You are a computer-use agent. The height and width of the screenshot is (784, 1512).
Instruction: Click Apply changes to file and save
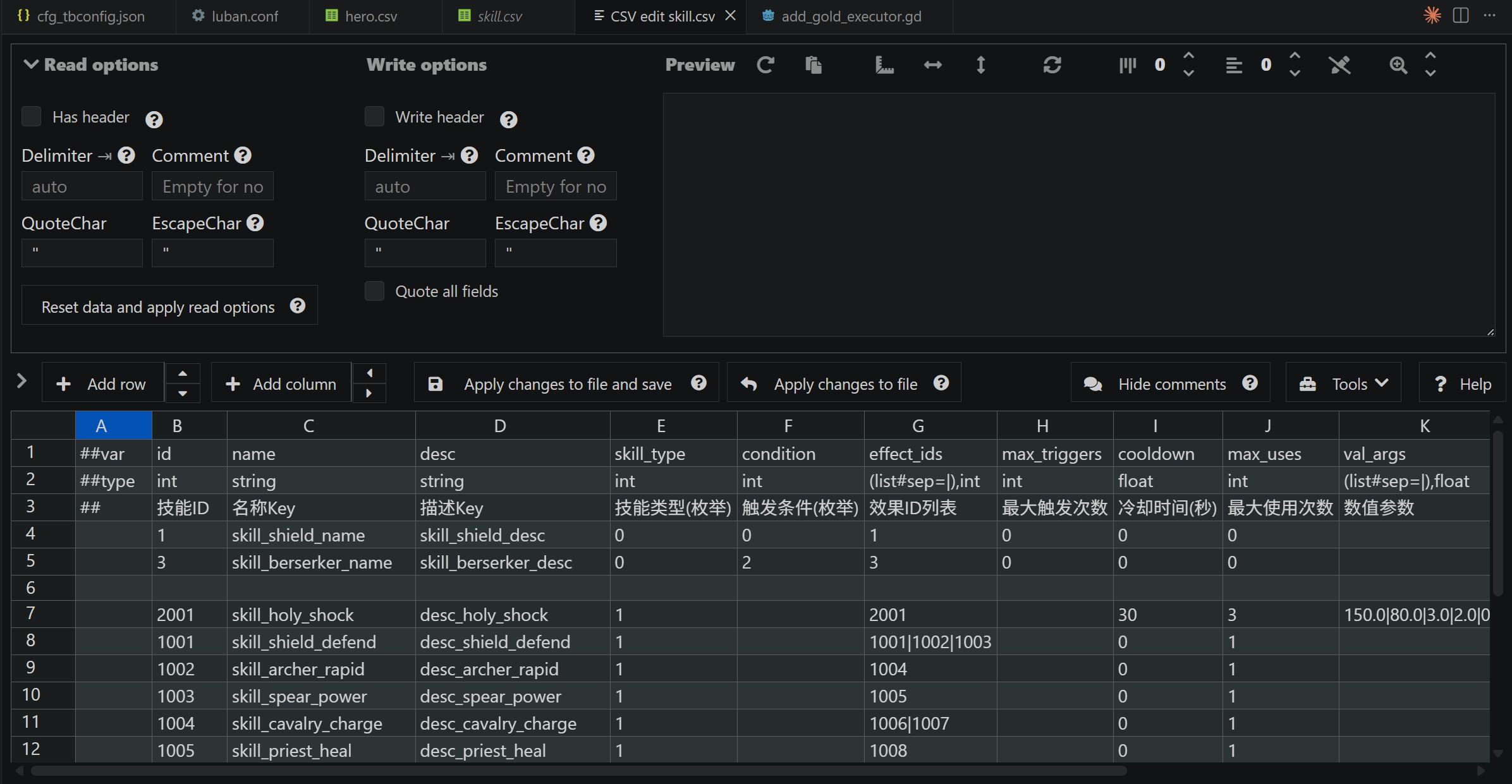pyautogui.click(x=566, y=382)
